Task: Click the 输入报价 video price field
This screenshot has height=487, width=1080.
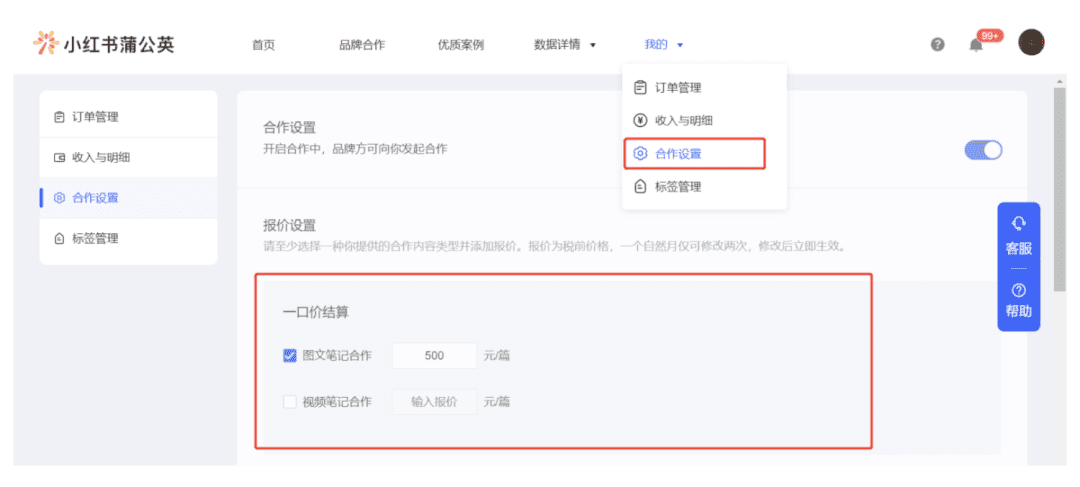Action: (x=435, y=402)
